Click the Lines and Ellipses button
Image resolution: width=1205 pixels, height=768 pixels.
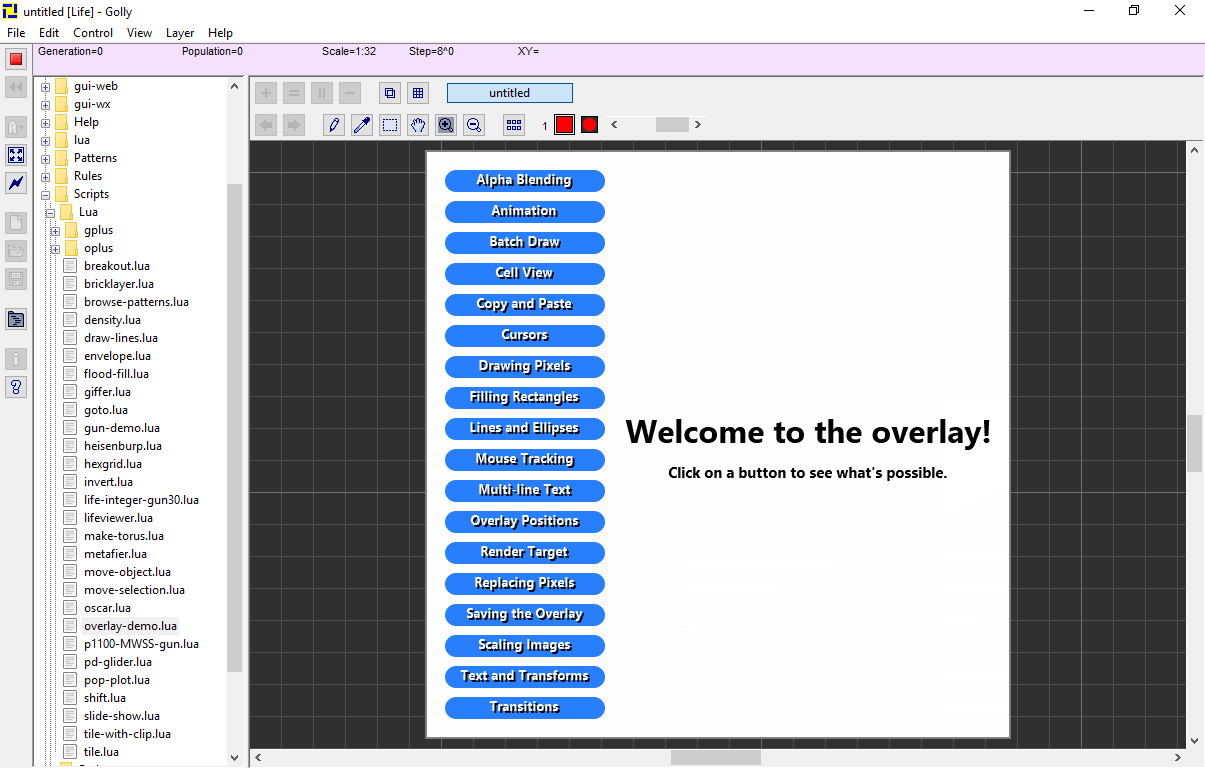click(525, 429)
